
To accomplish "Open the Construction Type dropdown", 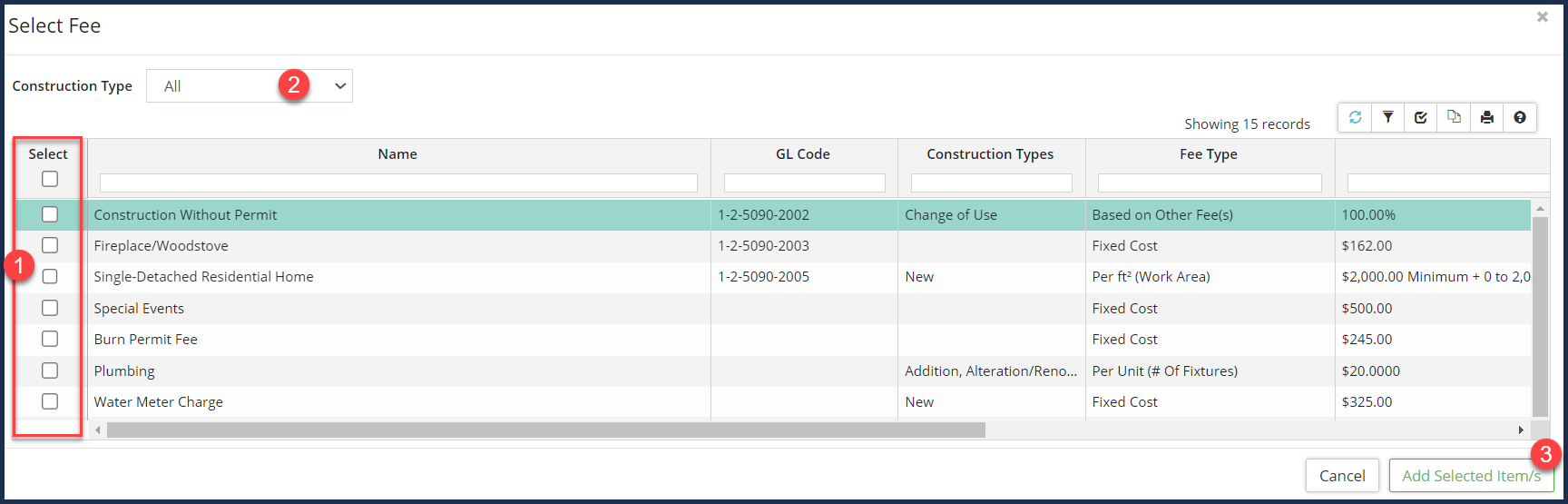I will pos(250,86).
